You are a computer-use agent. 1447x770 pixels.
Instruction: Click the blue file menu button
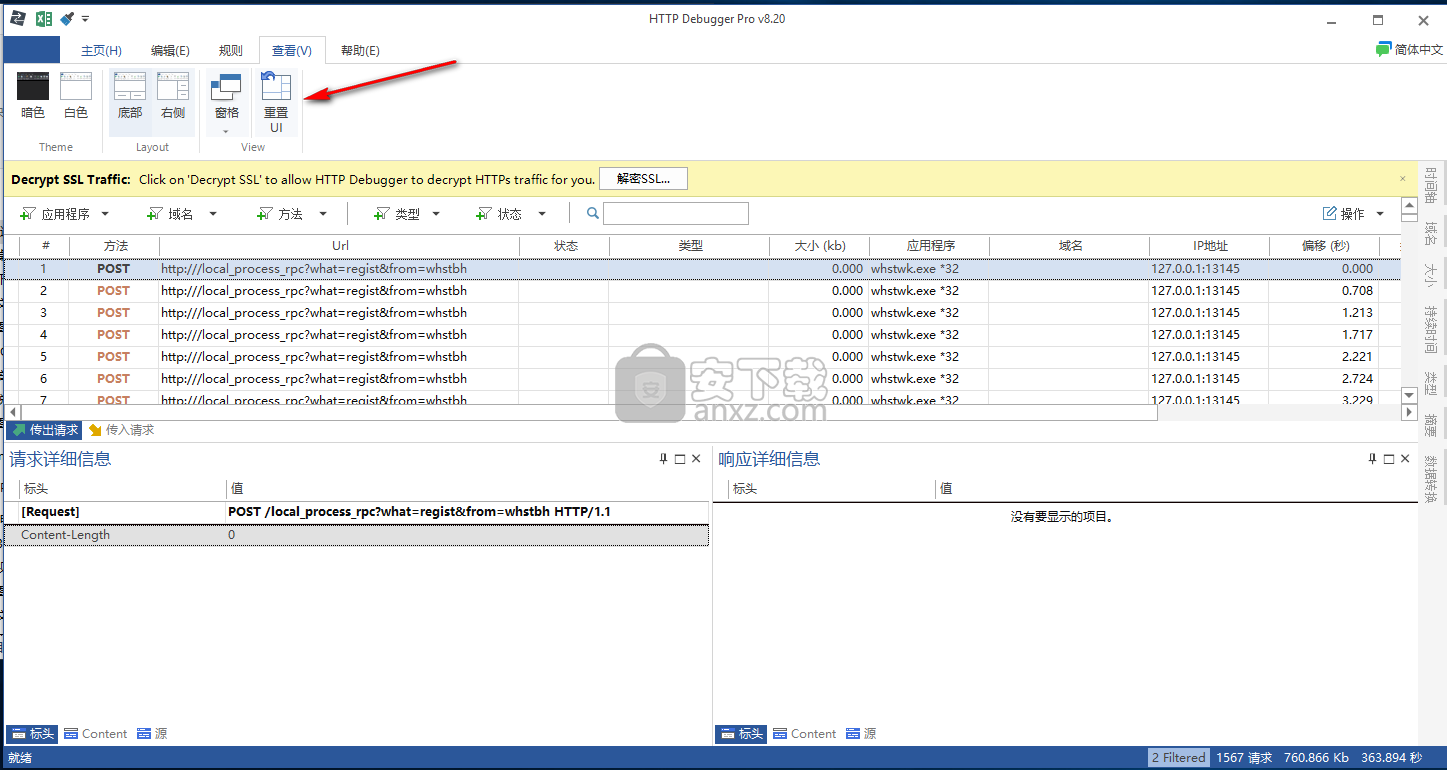[x=32, y=50]
